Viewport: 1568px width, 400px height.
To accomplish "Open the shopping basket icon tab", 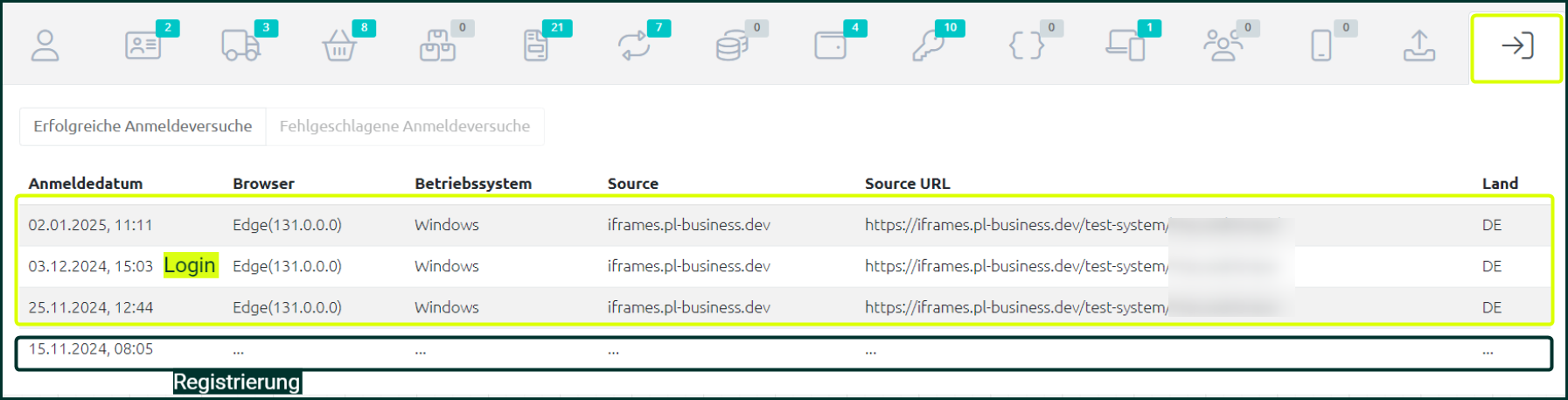I will (339, 46).
